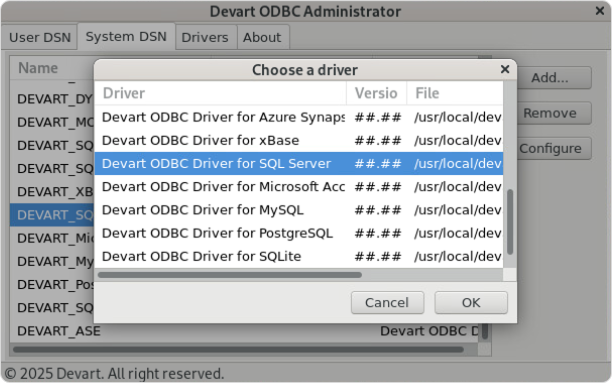
Task: Close the Devart ODBC Administrator window
Action: click(600, 11)
